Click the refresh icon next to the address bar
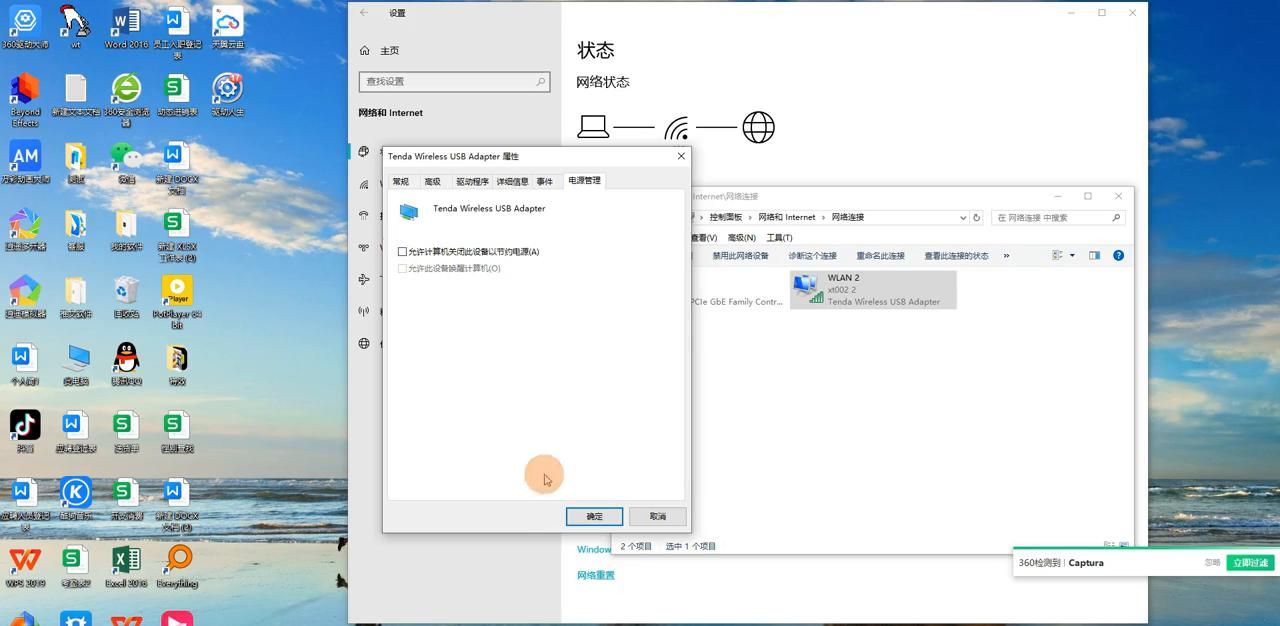The height and width of the screenshot is (626, 1280). (x=975, y=217)
